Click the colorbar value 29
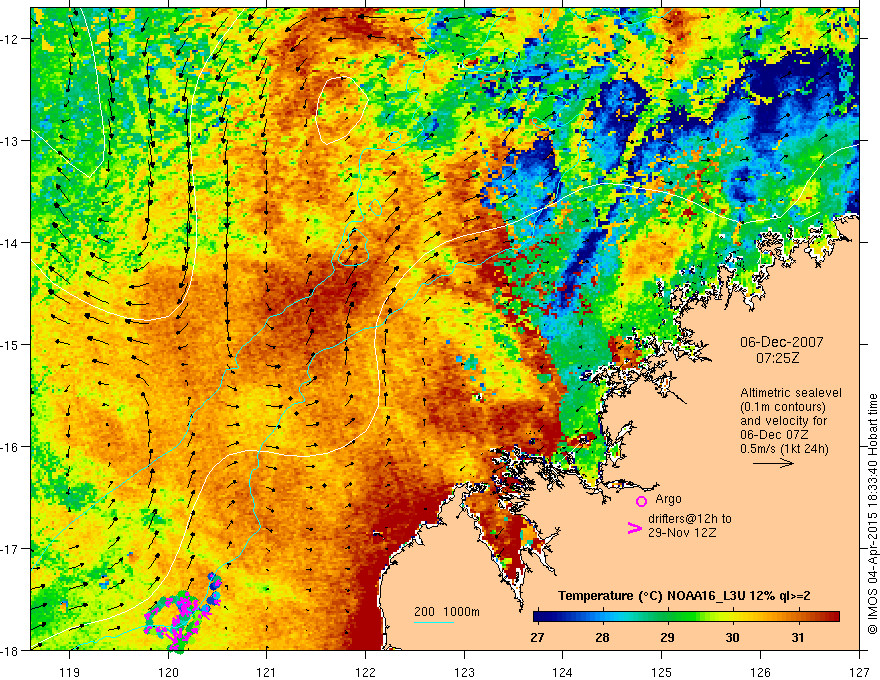880x680 pixels. pyautogui.click(x=667, y=637)
